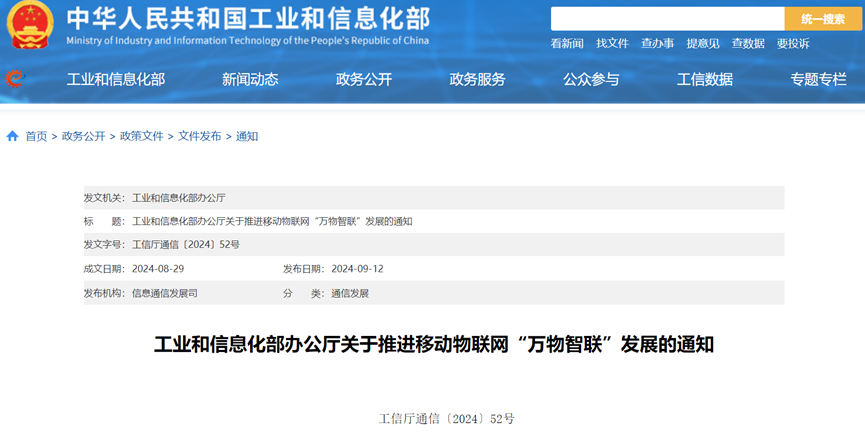
Task: Navigate to 文件发布 breadcrumb link
Action: coord(199,136)
